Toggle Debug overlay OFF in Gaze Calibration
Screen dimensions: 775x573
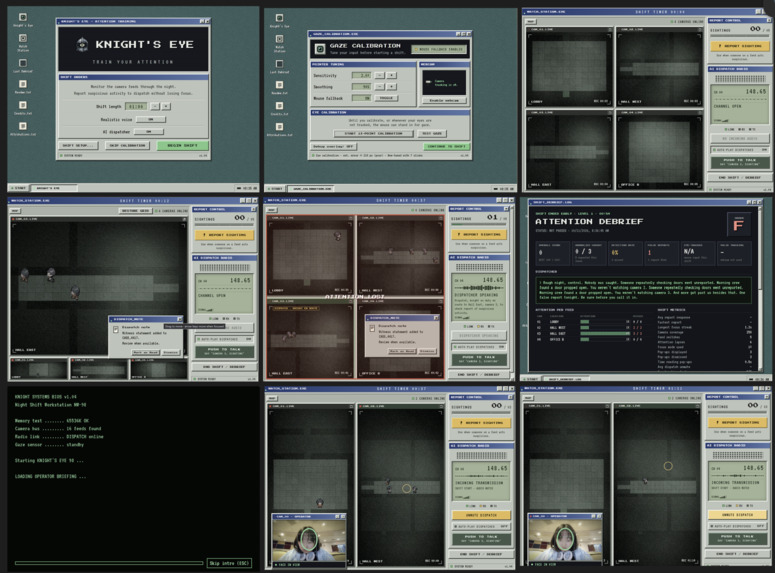coord(334,146)
